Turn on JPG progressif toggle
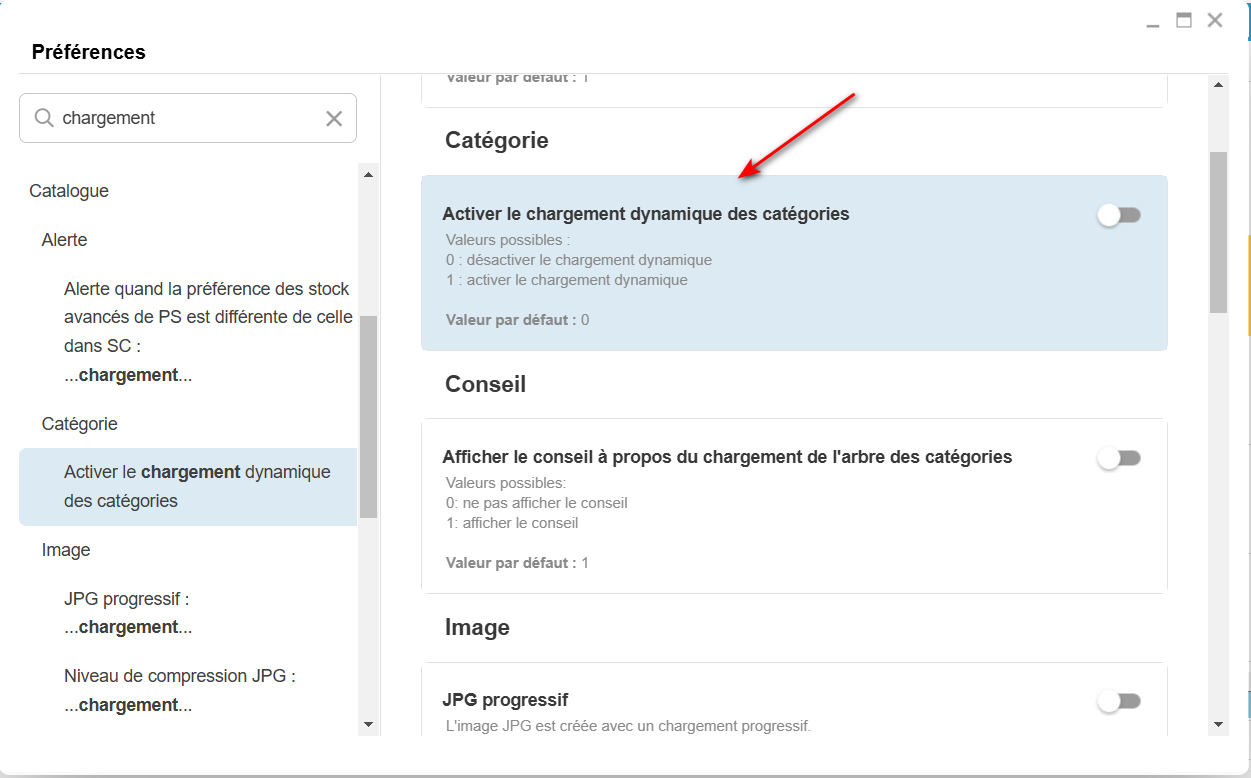This screenshot has width=1251, height=778. tap(1119, 701)
